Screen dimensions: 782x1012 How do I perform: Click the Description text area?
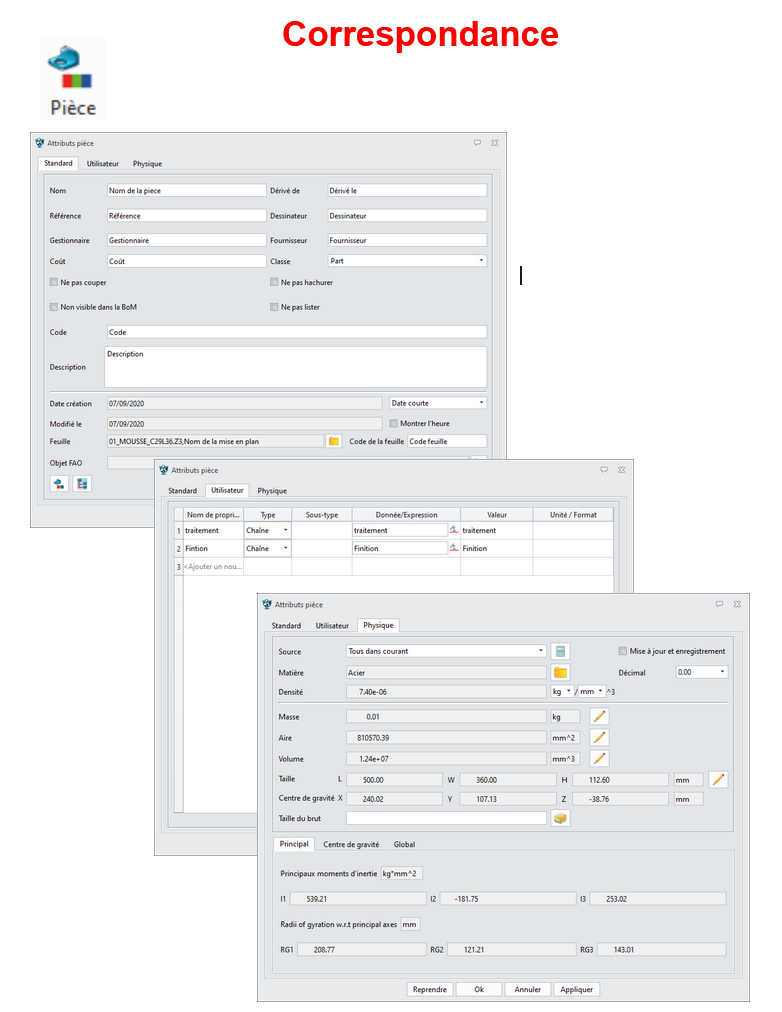pos(296,367)
